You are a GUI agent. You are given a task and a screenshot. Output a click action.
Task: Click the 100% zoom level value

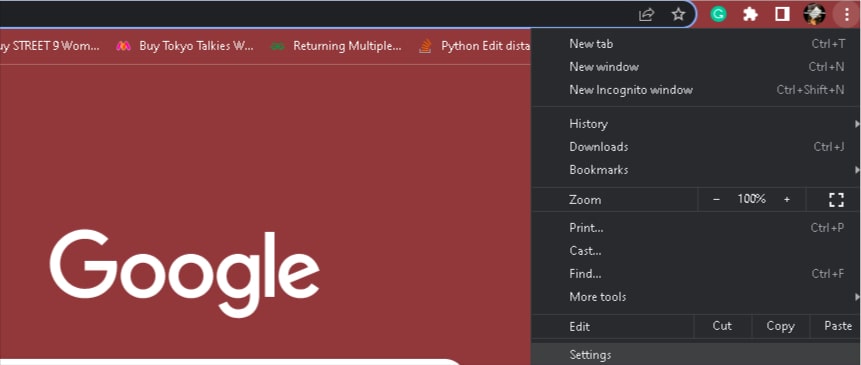pyautogui.click(x=751, y=199)
